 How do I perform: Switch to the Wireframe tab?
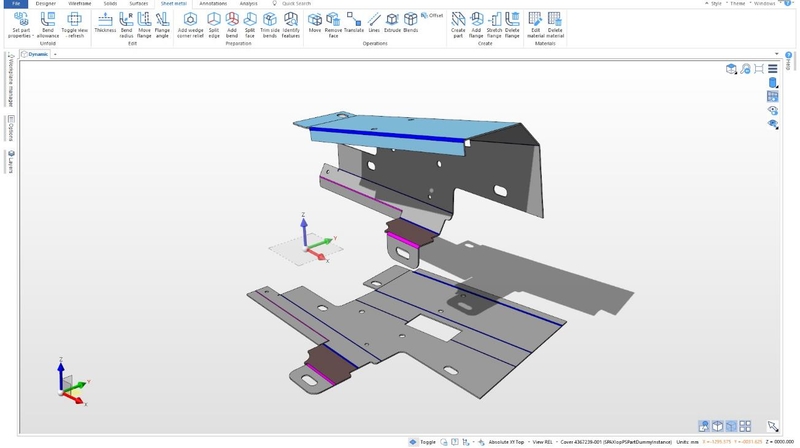click(x=80, y=4)
